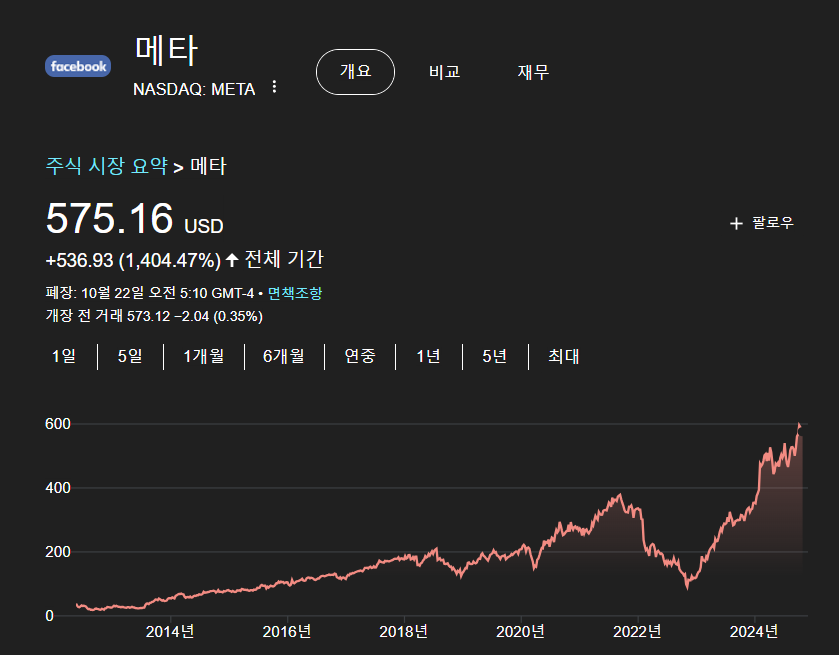Select the 연중 year-to-date range
This screenshot has height=655, width=839.
click(x=360, y=356)
